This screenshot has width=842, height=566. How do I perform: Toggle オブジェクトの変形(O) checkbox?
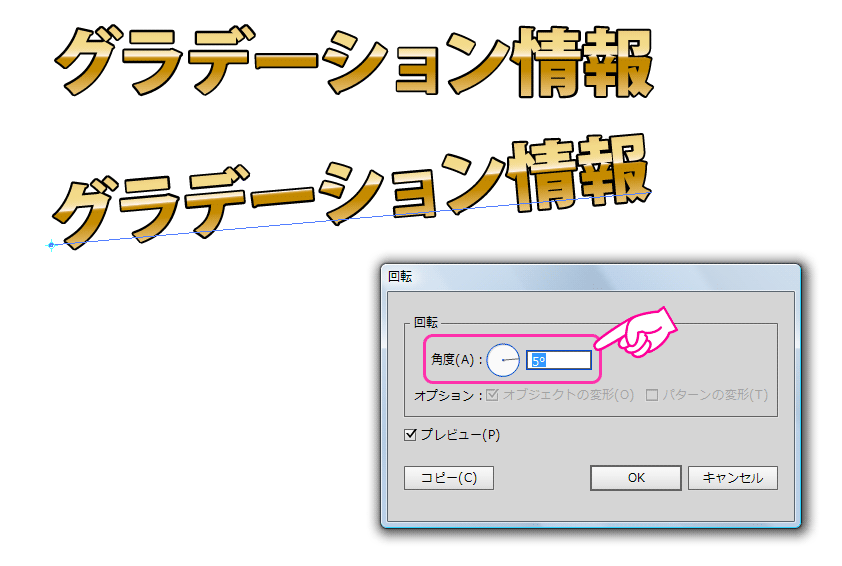pyautogui.click(x=492, y=395)
